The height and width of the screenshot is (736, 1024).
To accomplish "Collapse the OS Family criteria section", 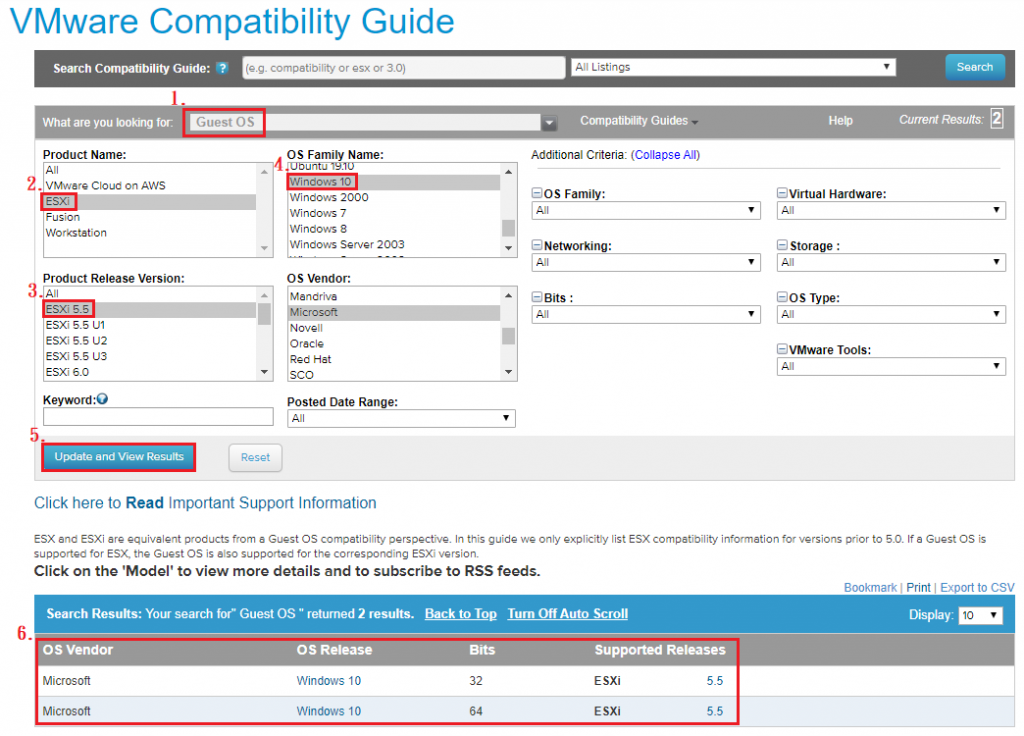I will (537, 193).
